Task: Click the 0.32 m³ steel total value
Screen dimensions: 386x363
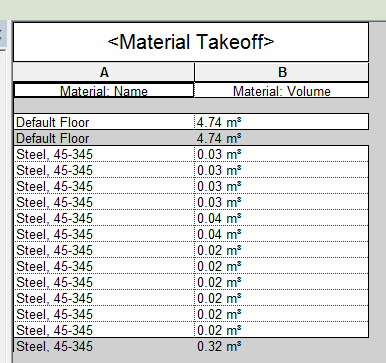Action: pyautogui.click(x=219, y=346)
